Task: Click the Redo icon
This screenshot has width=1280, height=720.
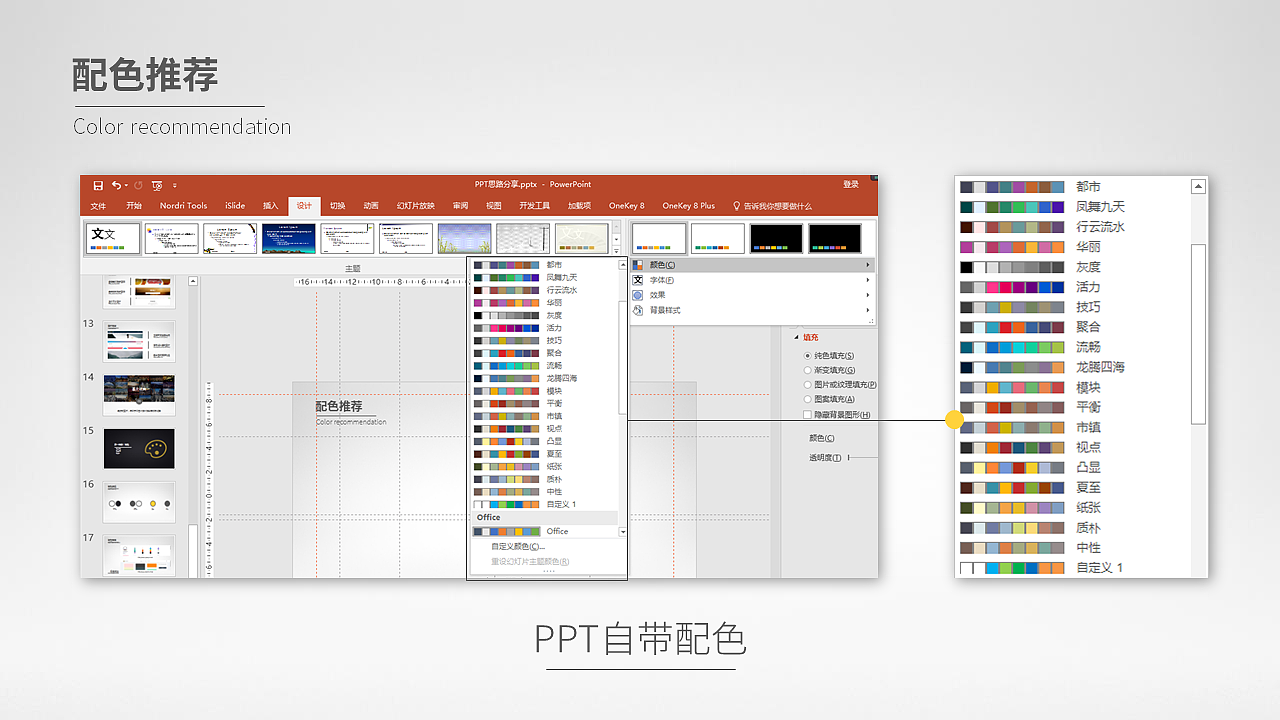Action: [x=138, y=185]
